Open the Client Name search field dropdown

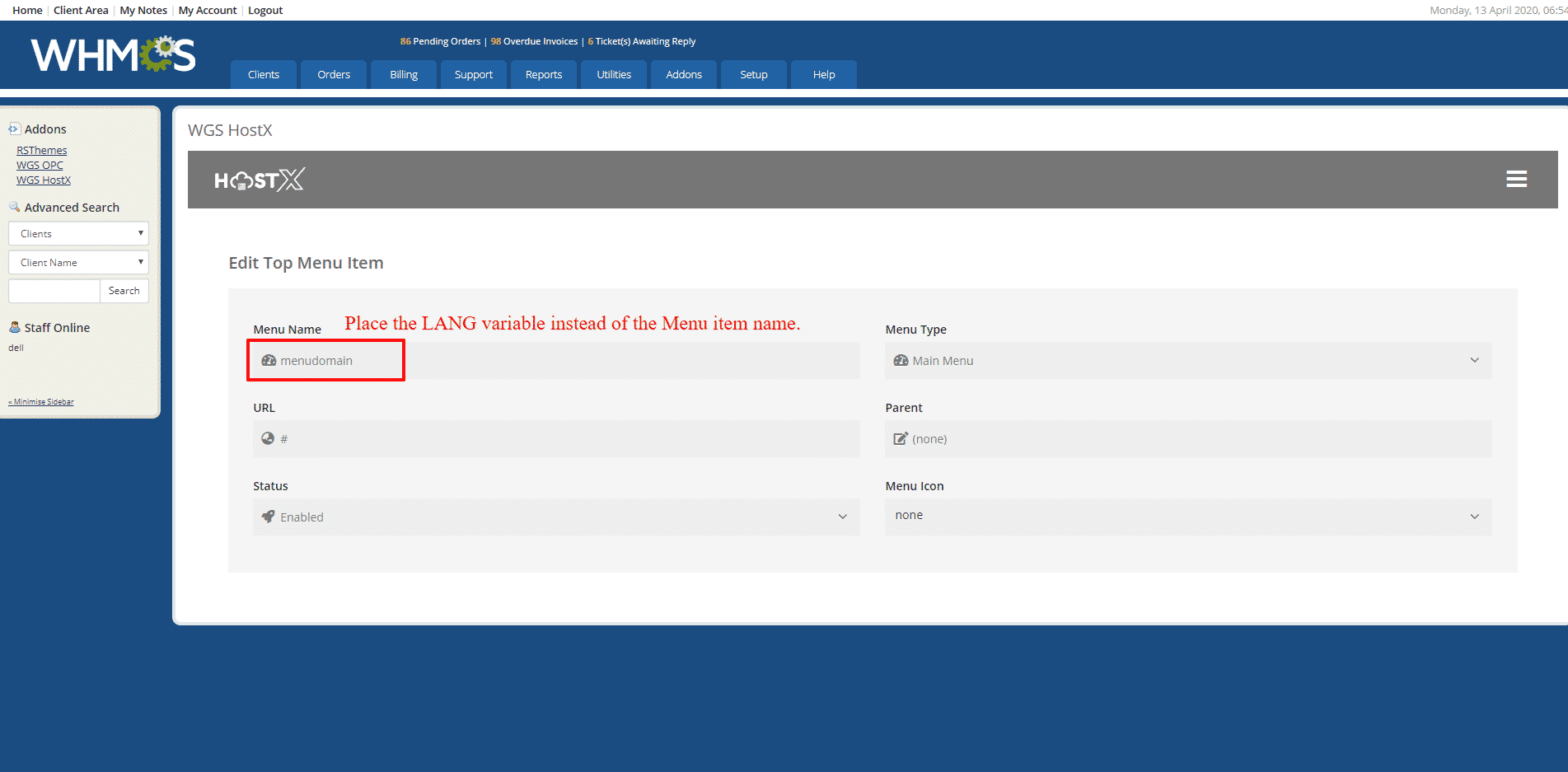click(78, 263)
